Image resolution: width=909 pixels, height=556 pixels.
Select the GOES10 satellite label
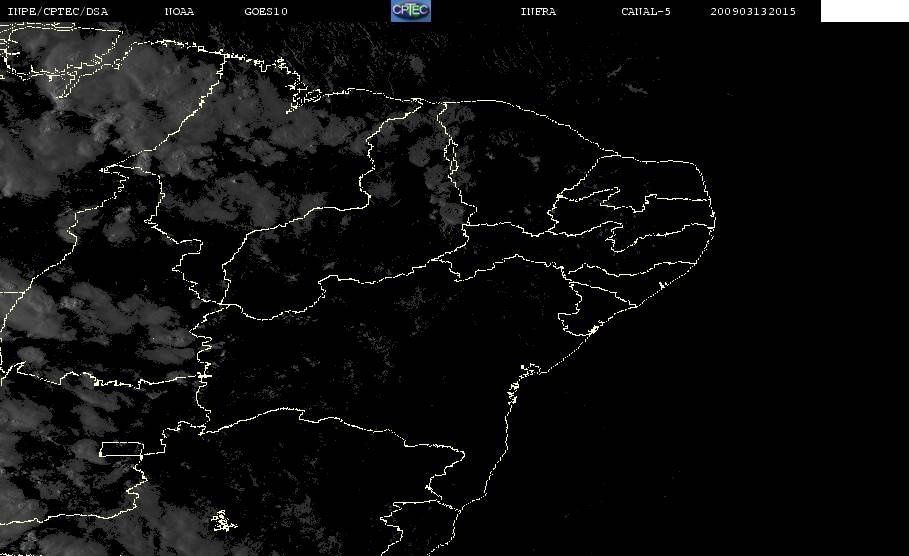point(266,11)
